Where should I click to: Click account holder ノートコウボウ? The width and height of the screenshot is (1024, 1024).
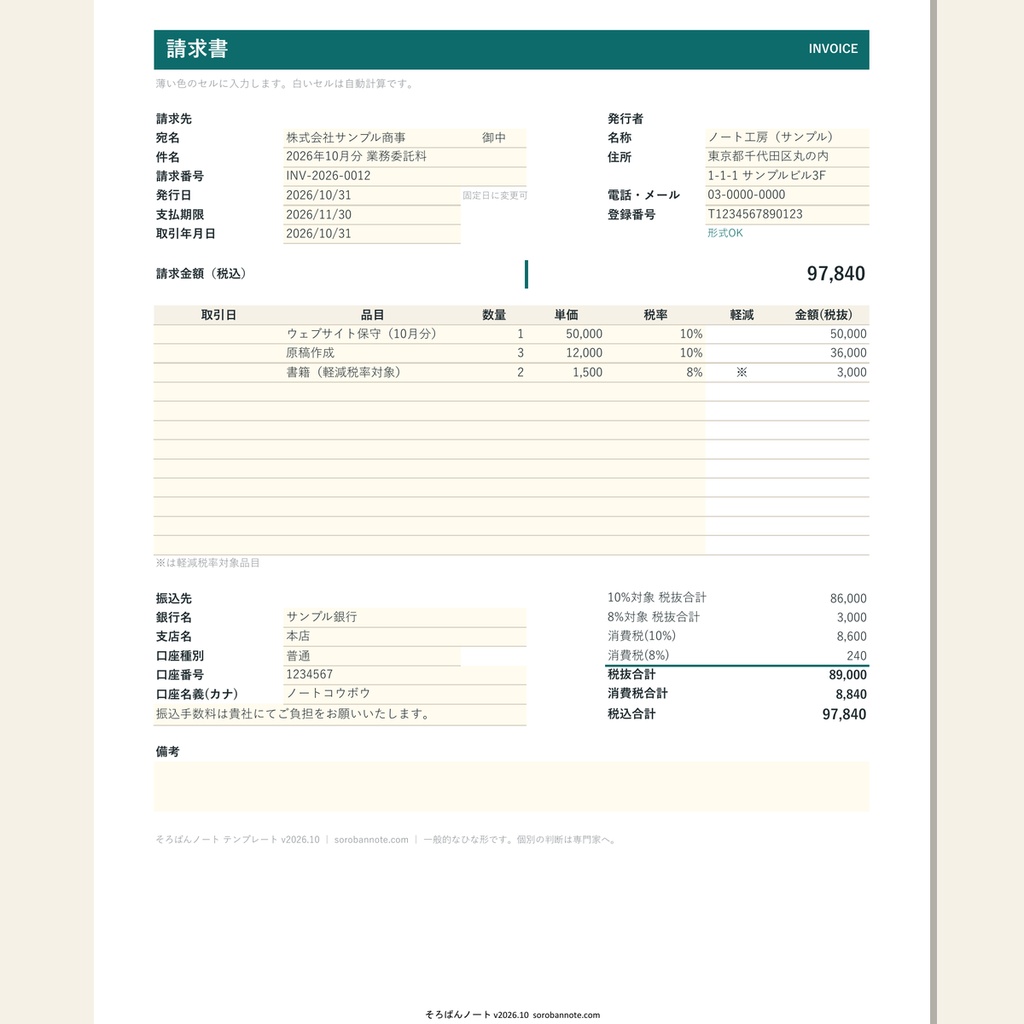(405, 694)
